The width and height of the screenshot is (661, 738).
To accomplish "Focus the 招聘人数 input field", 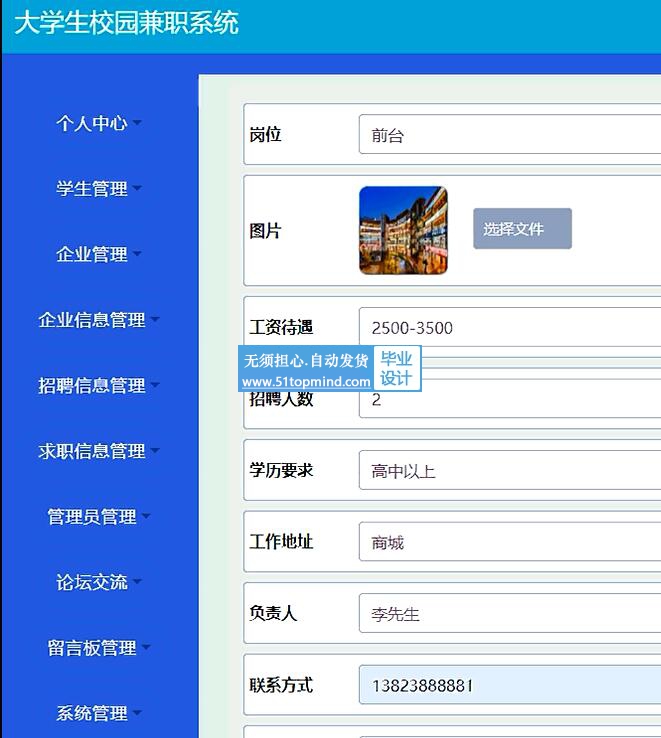I will coord(510,399).
